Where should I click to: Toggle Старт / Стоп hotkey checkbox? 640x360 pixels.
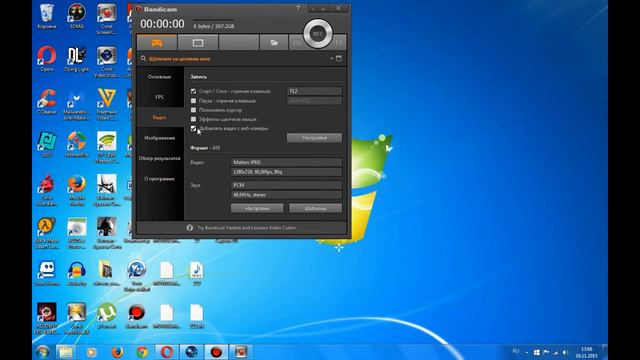tap(193, 91)
